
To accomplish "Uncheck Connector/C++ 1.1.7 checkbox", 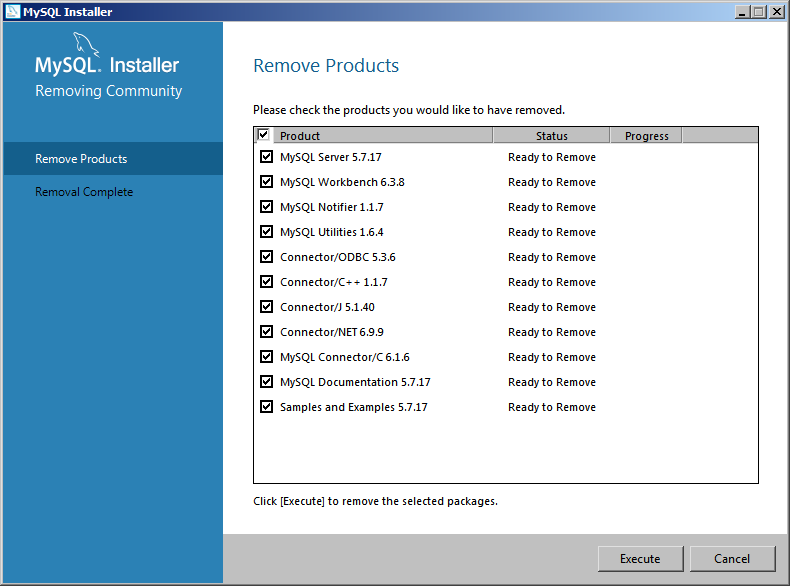I will pyautogui.click(x=267, y=282).
